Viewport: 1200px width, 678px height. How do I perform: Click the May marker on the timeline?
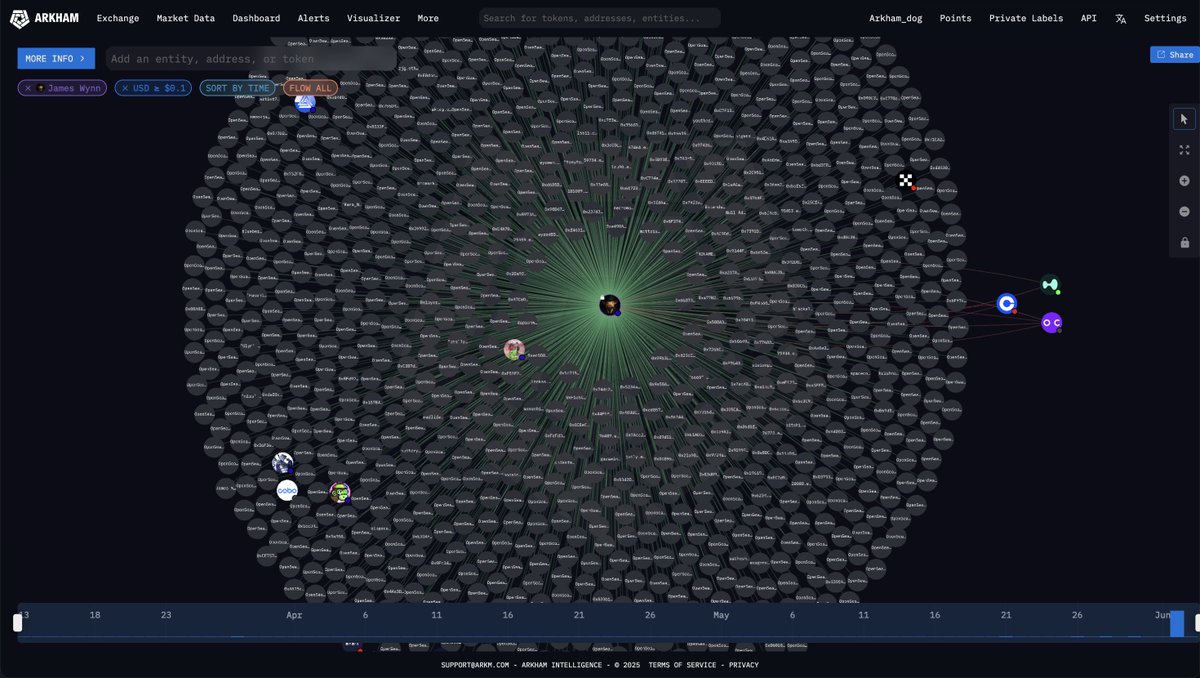(x=721, y=615)
